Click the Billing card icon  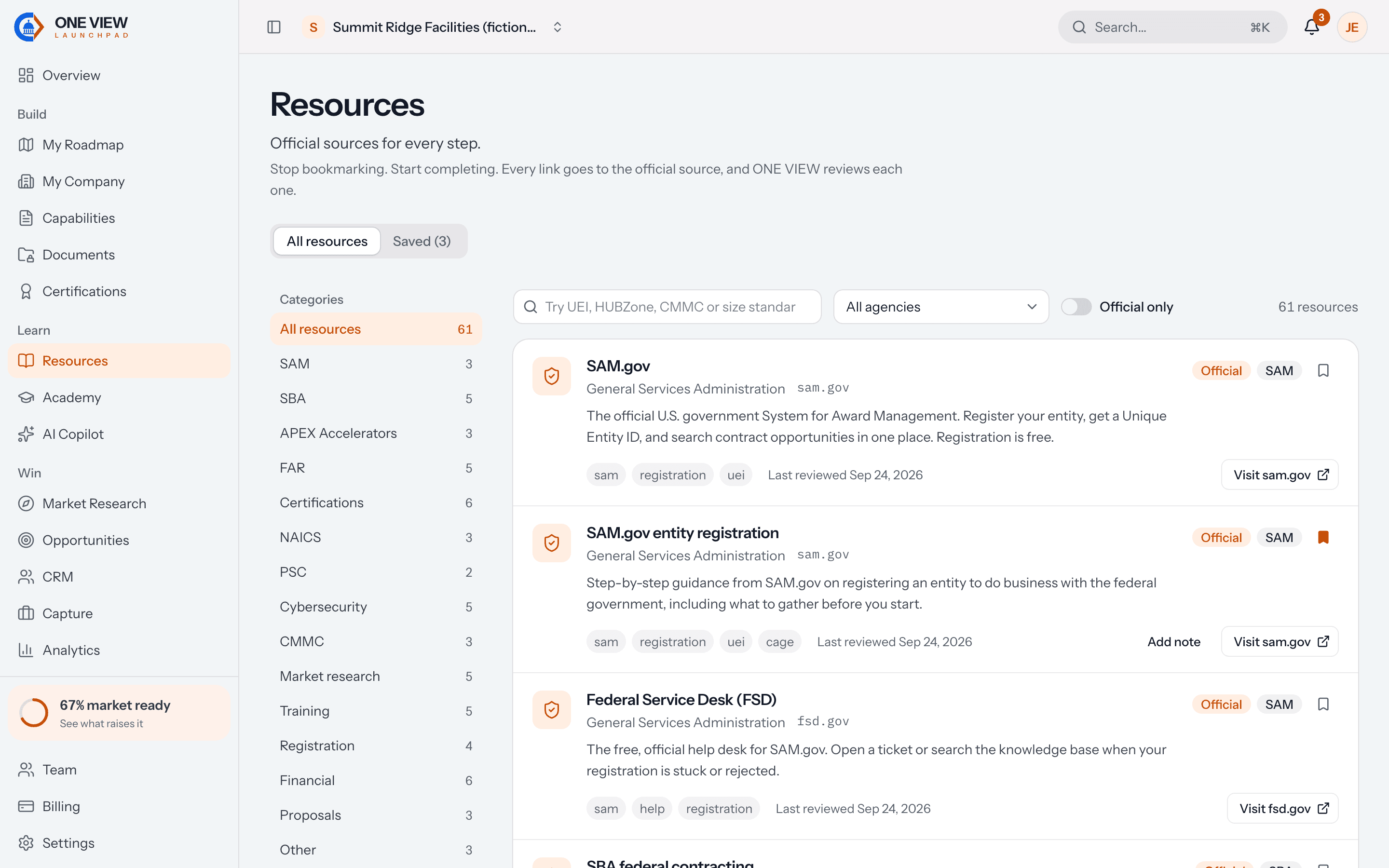[26, 807]
